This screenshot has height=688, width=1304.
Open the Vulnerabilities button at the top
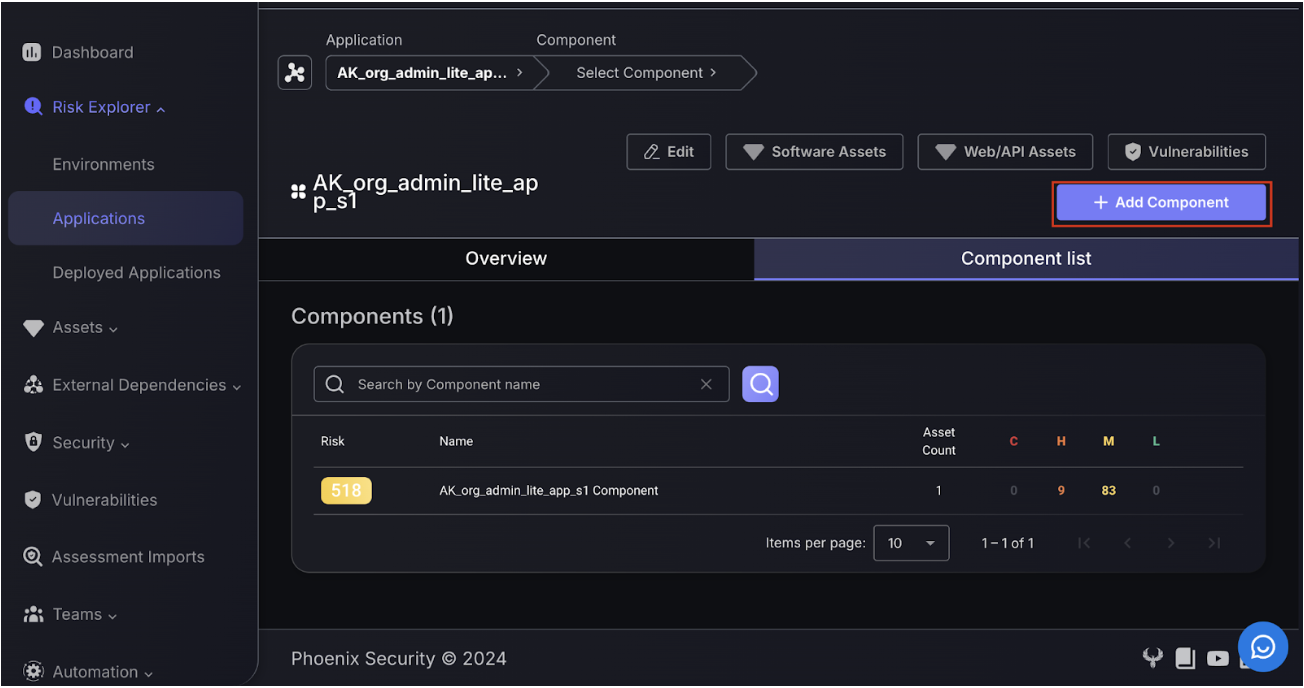(1187, 152)
